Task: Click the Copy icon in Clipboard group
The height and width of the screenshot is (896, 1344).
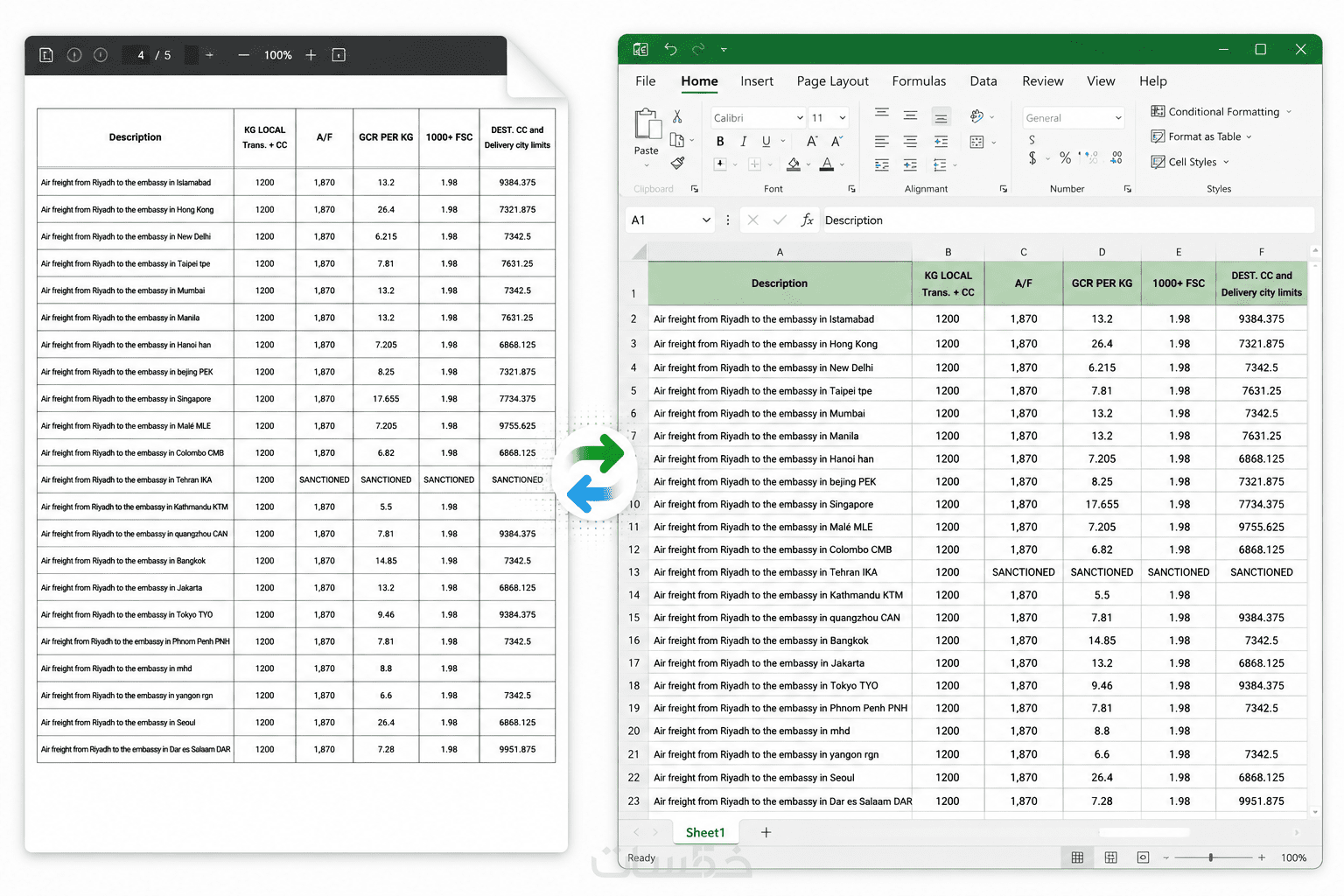Action: 676,140
